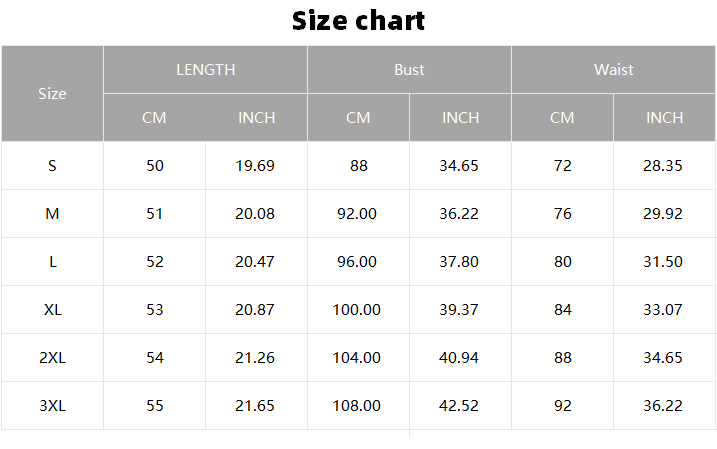Click the 28.35 waist inch cell

point(663,166)
